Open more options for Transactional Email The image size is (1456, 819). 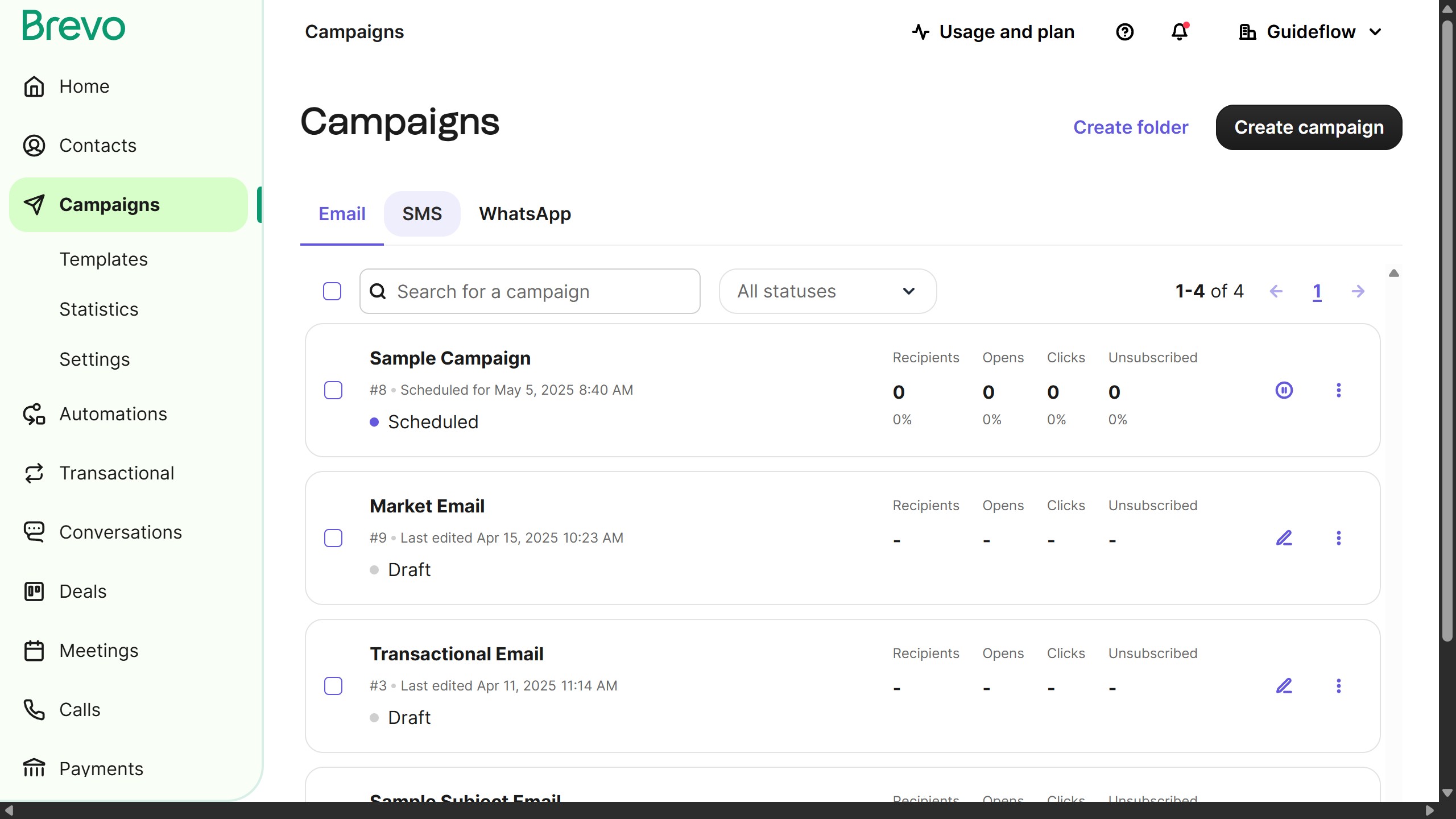1338,686
